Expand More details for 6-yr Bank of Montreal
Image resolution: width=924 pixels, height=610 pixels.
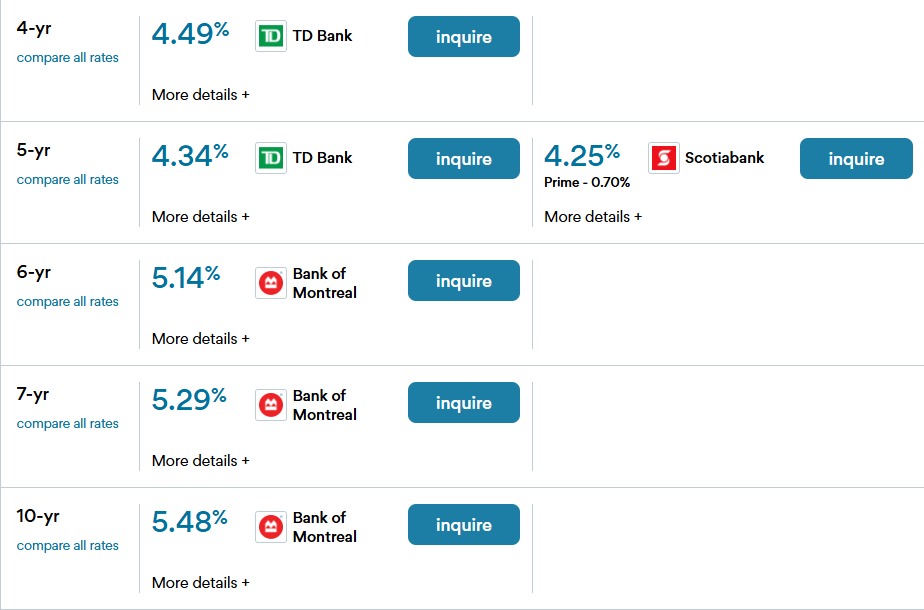[x=200, y=339]
